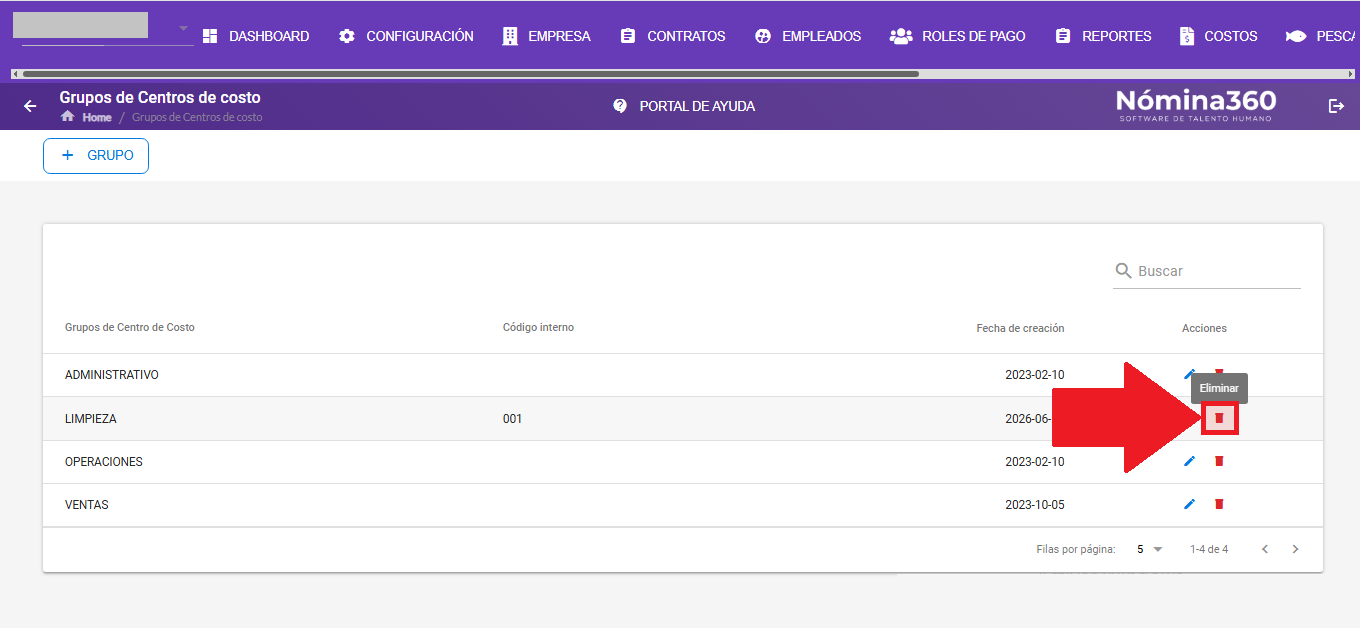Sort by the Código interno column header

pos(538,328)
